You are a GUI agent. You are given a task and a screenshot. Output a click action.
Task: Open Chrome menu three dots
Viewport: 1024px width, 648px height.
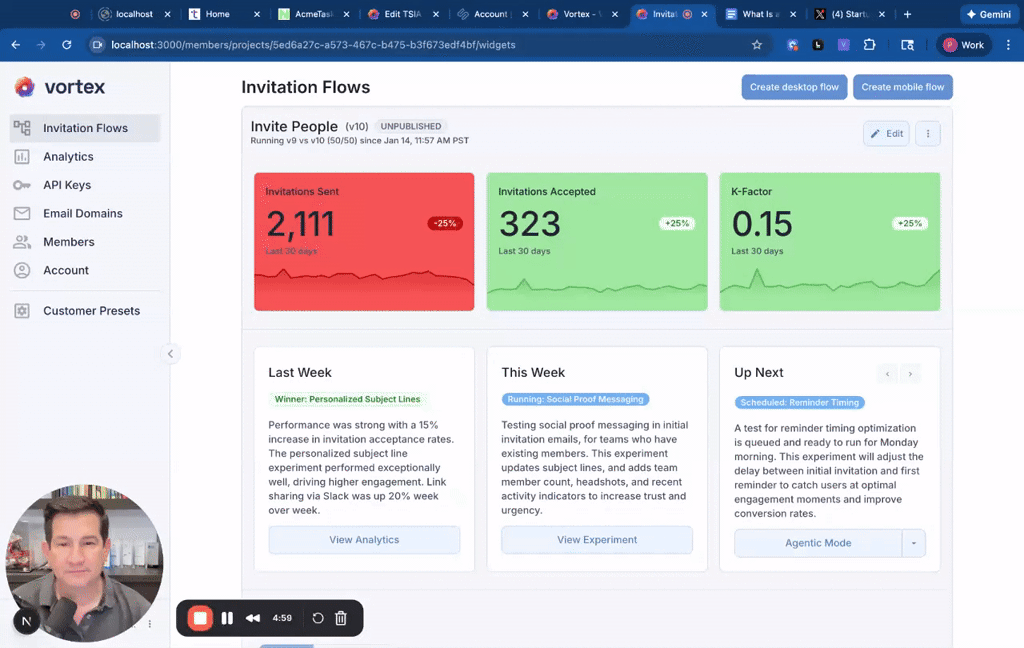pos(1008,45)
